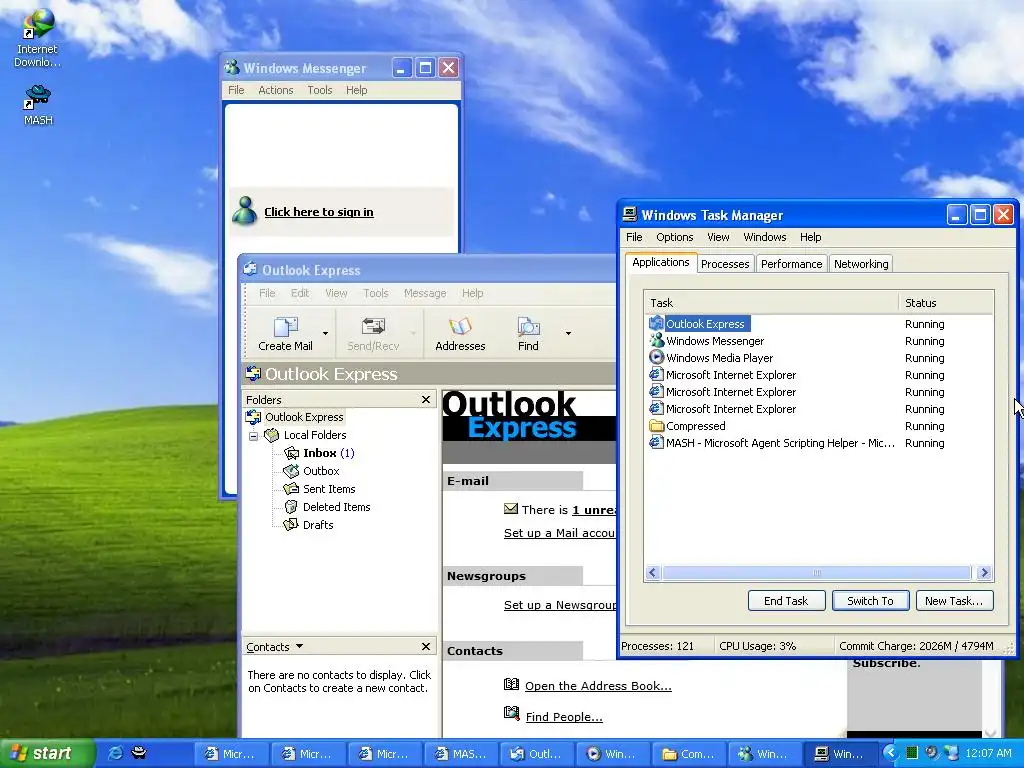Click the Create Mail toolbar icon
Screen dimensions: 1024x768
(285, 334)
